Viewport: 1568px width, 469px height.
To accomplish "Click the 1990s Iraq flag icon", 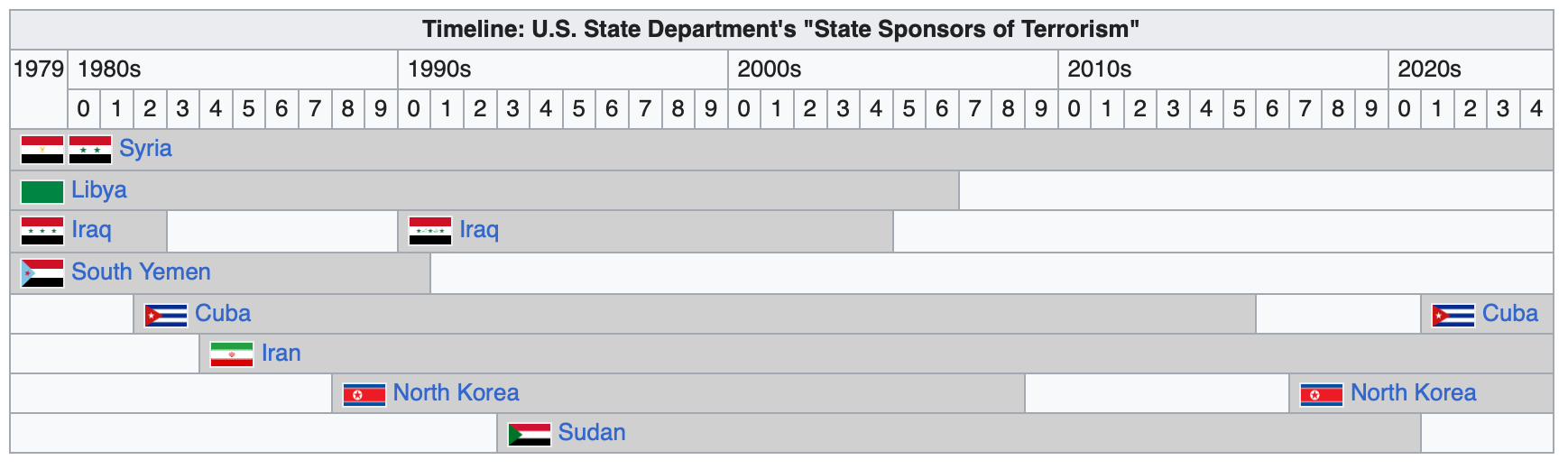I will tap(430, 231).
